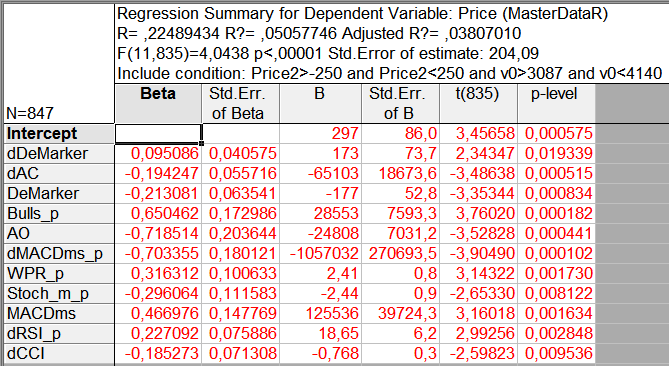Select the Bulls_p row header
The width and height of the screenshot is (669, 366).
[x=59, y=214]
